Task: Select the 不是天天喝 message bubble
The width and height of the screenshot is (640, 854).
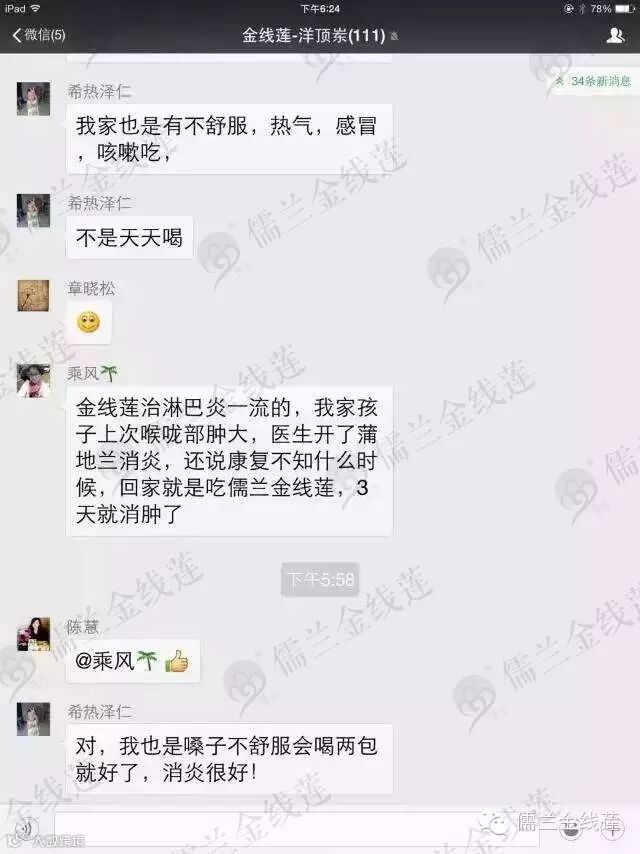Action: tap(130, 237)
